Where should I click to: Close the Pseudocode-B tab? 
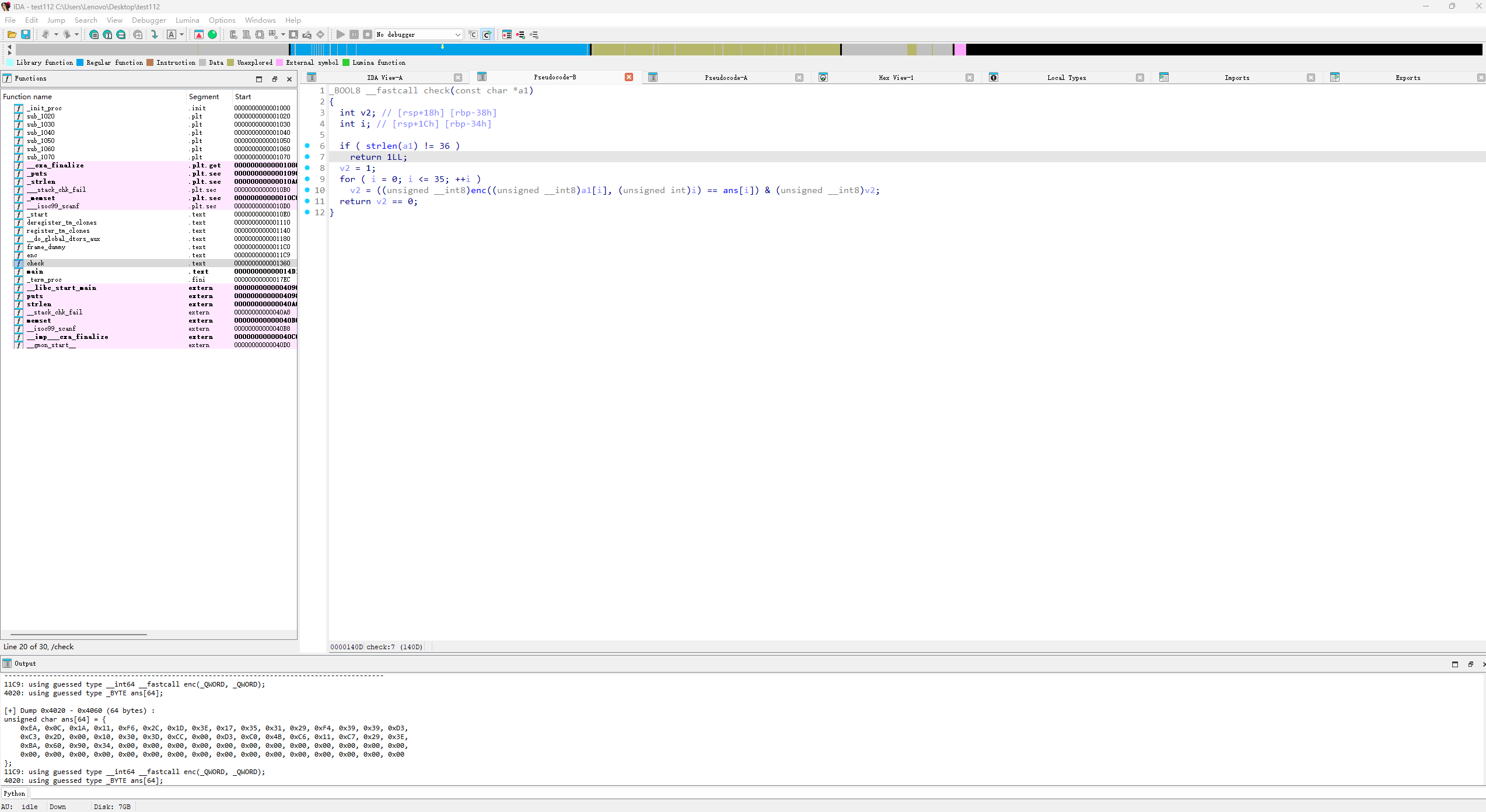pyautogui.click(x=629, y=77)
